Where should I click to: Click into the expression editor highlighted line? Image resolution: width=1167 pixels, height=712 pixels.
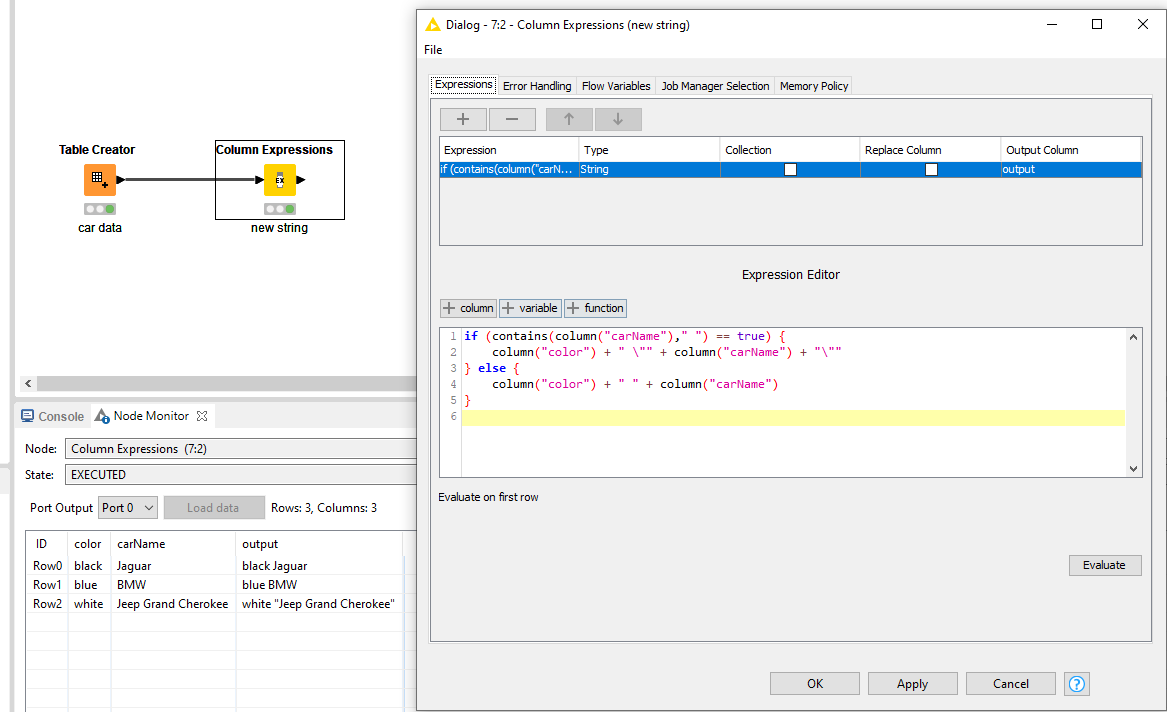[793, 417]
